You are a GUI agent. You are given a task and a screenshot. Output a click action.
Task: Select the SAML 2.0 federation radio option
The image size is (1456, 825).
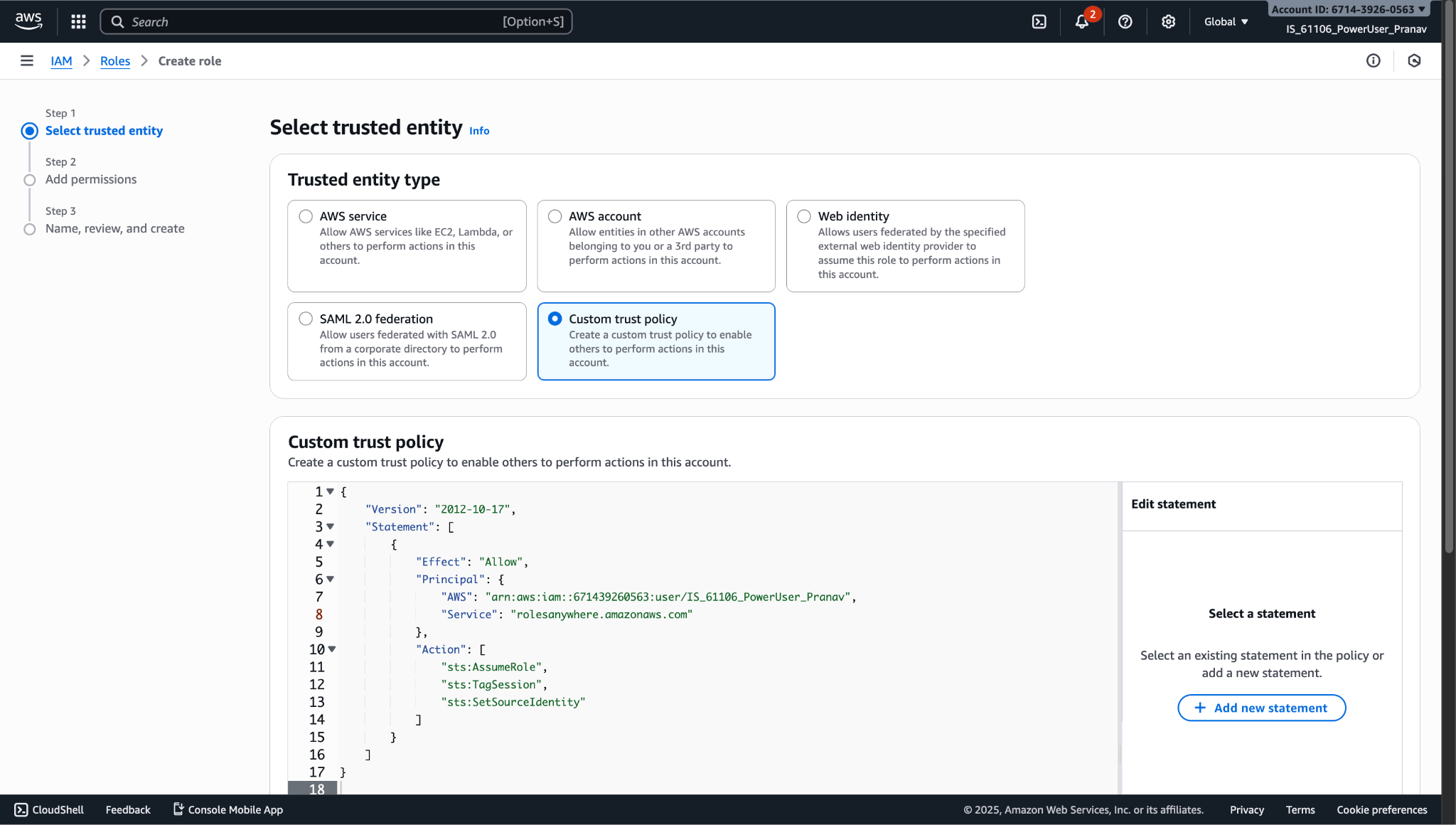[x=306, y=319]
